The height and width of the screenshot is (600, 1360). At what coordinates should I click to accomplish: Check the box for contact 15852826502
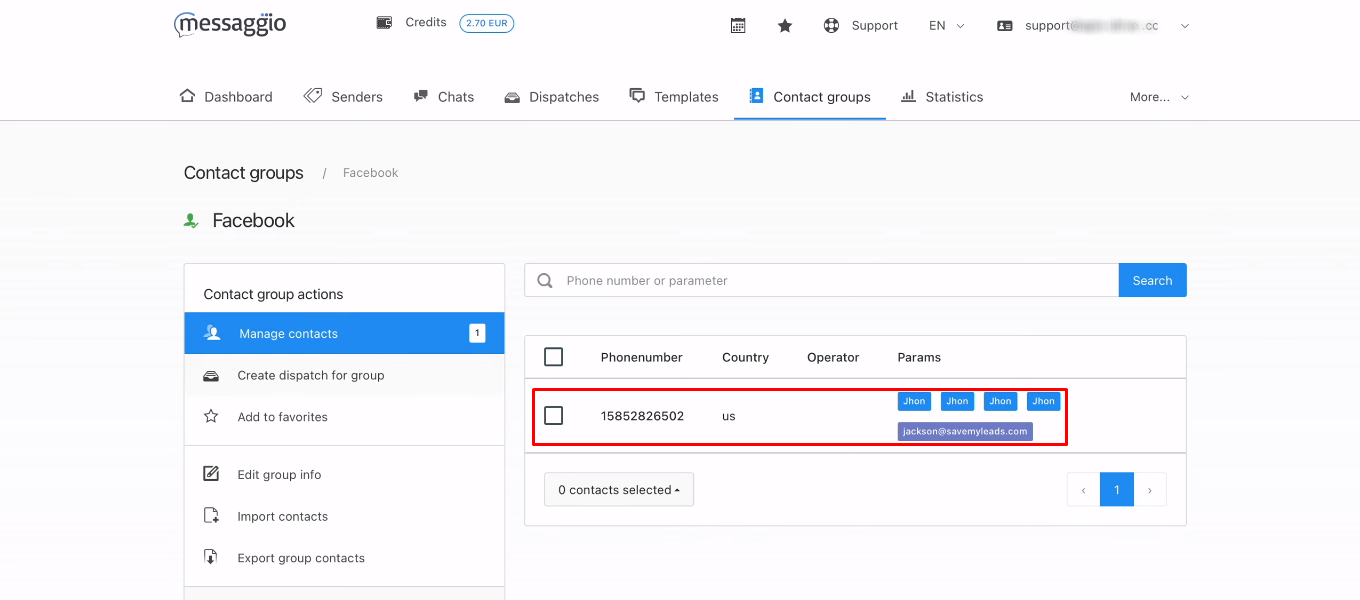tap(553, 415)
